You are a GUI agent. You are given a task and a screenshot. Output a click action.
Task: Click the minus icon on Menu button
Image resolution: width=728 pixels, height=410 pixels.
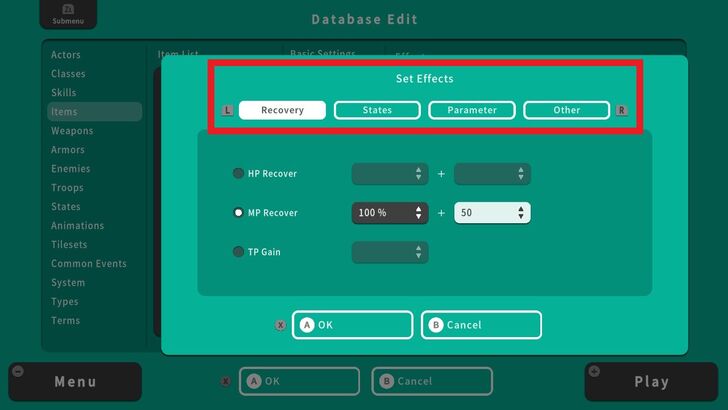click(x=17, y=371)
